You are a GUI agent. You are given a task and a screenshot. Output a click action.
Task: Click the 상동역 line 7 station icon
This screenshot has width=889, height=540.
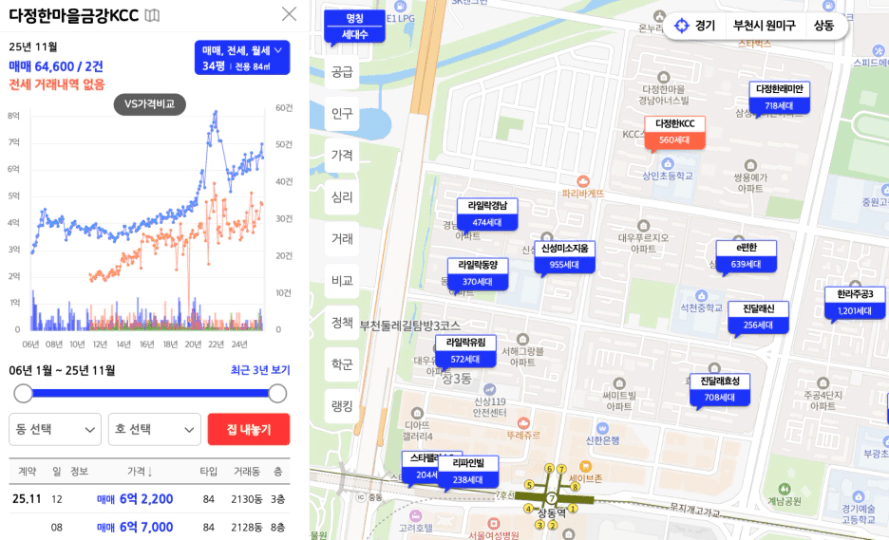(551, 499)
